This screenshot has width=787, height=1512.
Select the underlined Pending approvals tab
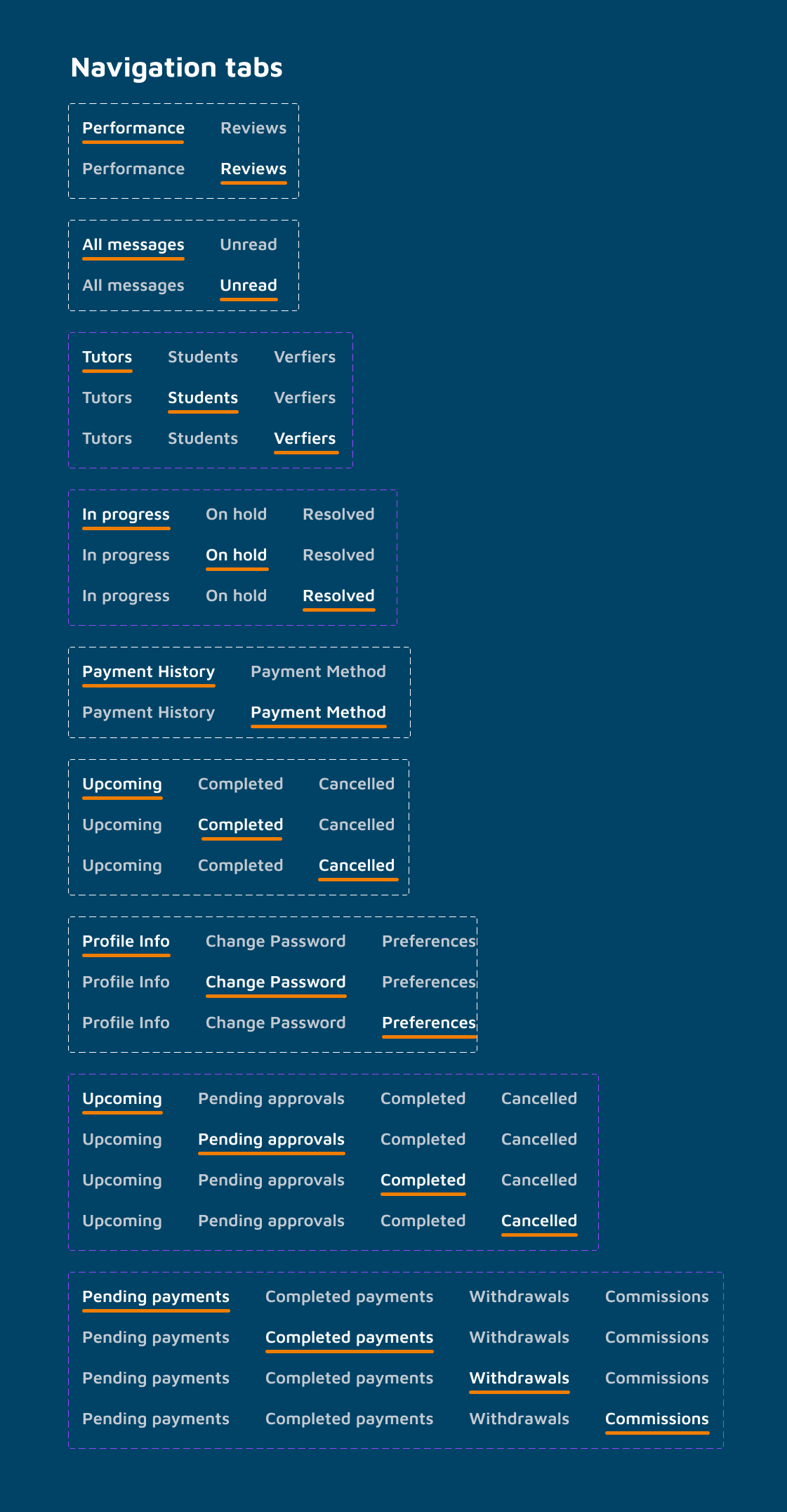tap(271, 1140)
